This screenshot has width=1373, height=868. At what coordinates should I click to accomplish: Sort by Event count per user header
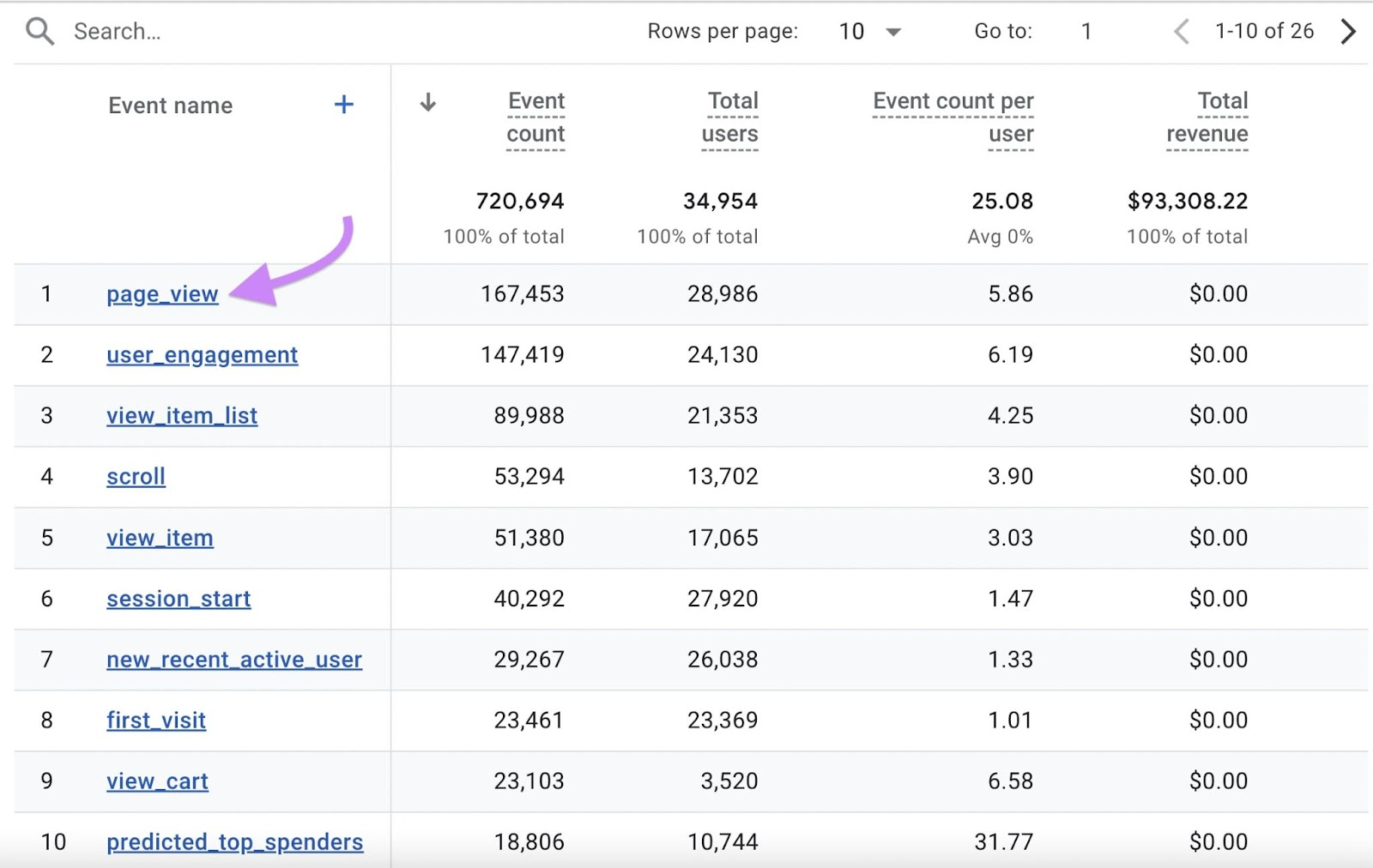(x=953, y=118)
